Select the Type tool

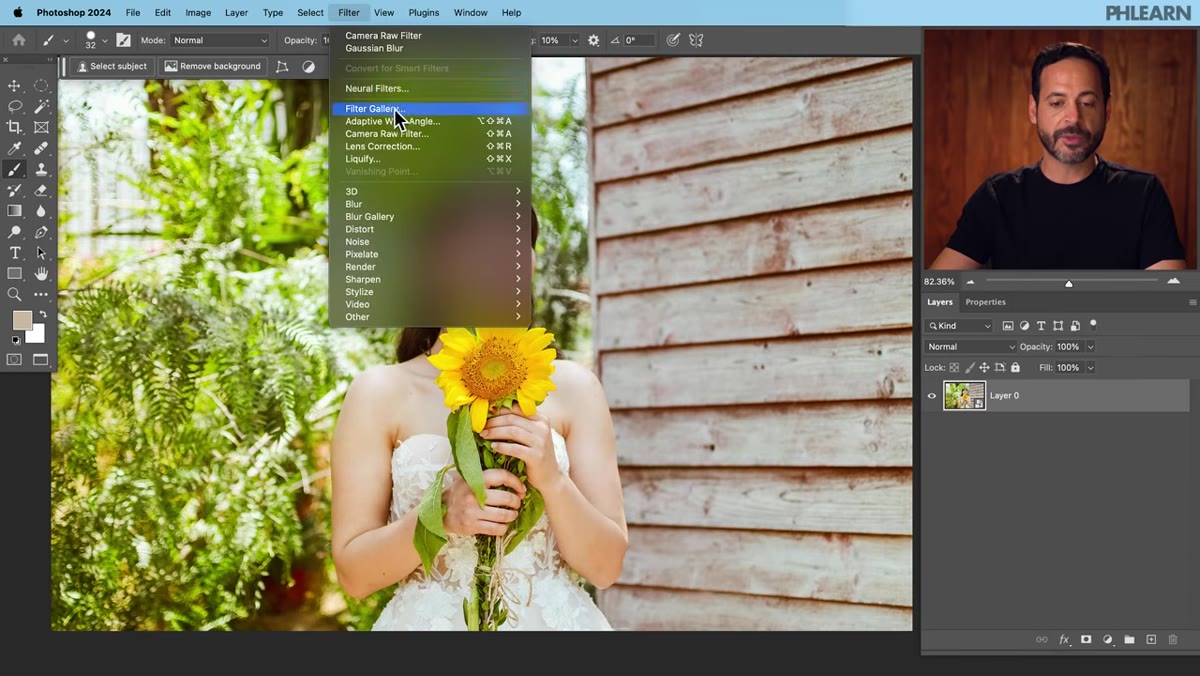(15, 253)
